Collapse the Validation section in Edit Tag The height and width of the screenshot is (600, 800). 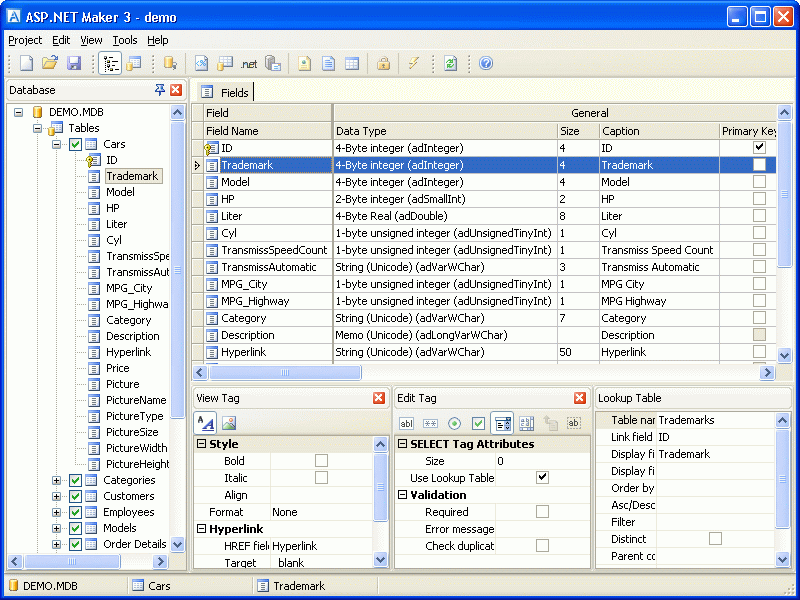tap(402, 495)
